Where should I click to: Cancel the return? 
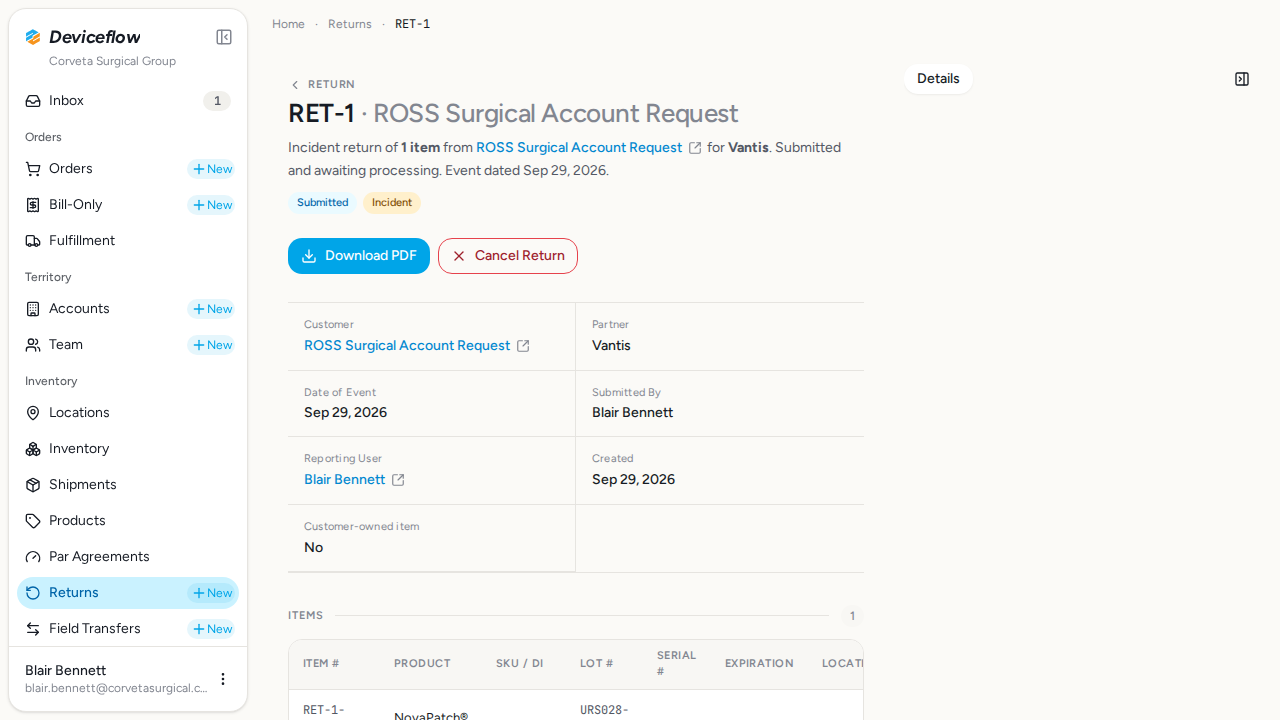(508, 256)
